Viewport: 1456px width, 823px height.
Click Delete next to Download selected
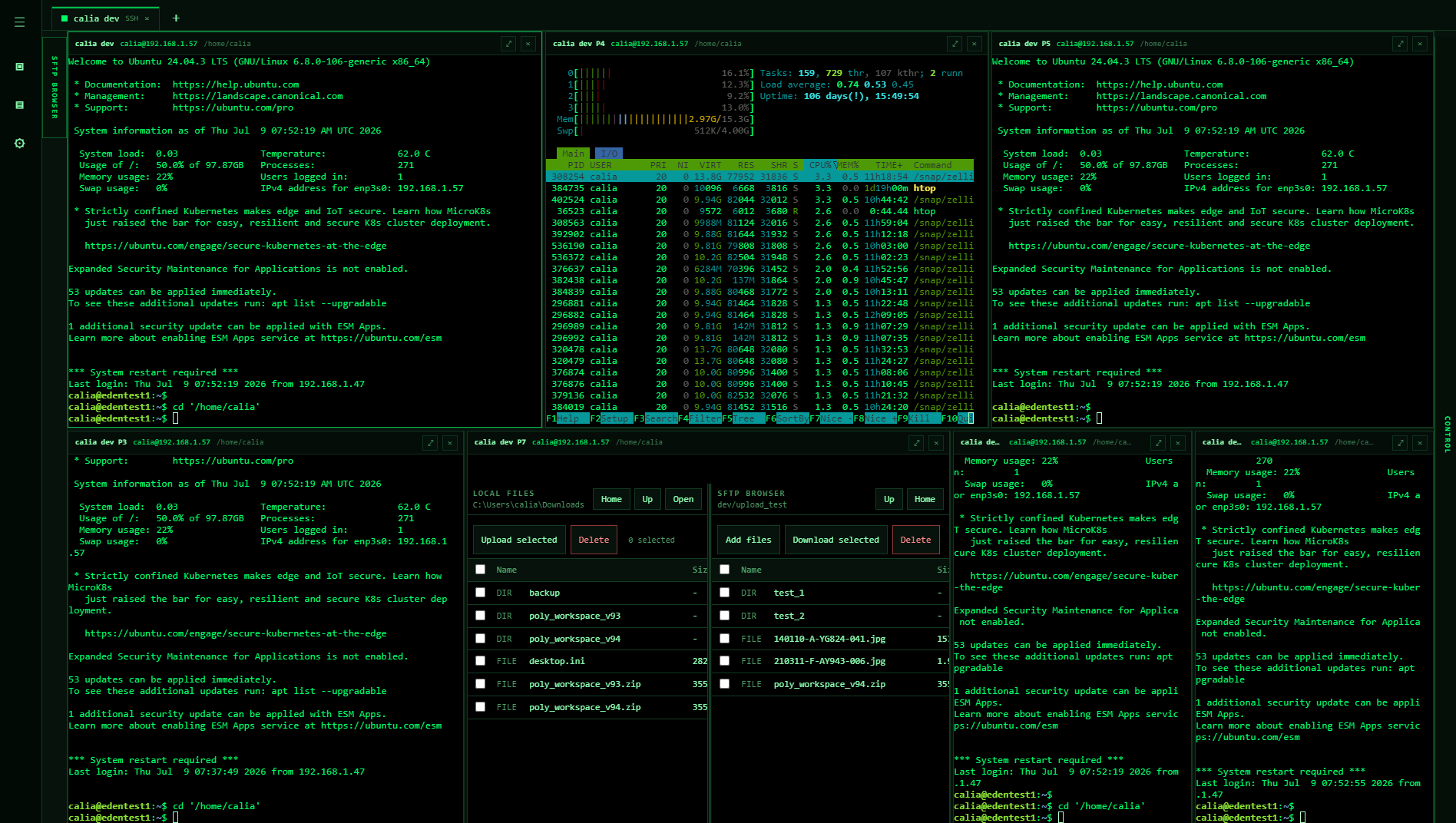tap(915, 540)
